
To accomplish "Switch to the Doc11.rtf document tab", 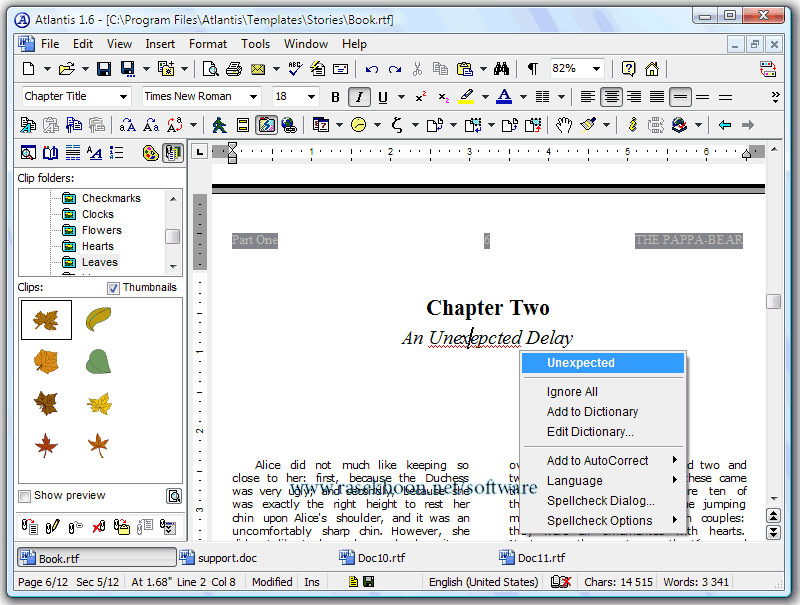I will pyautogui.click(x=533, y=558).
